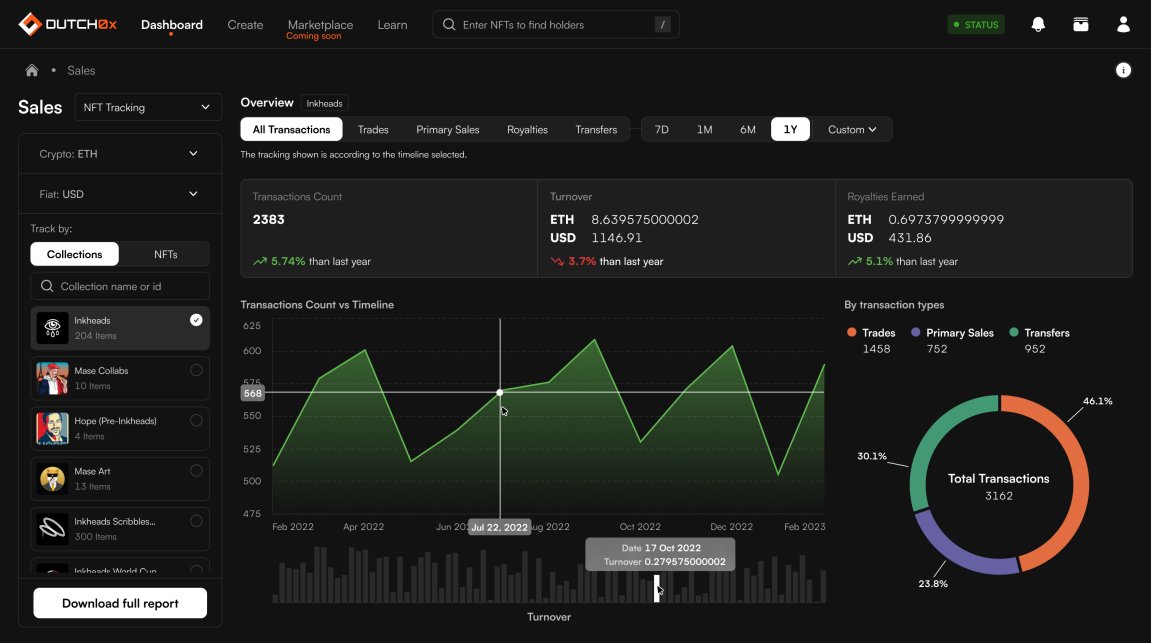
Task: Click the slash shortcut key badge
Action: tap(662, 24)
